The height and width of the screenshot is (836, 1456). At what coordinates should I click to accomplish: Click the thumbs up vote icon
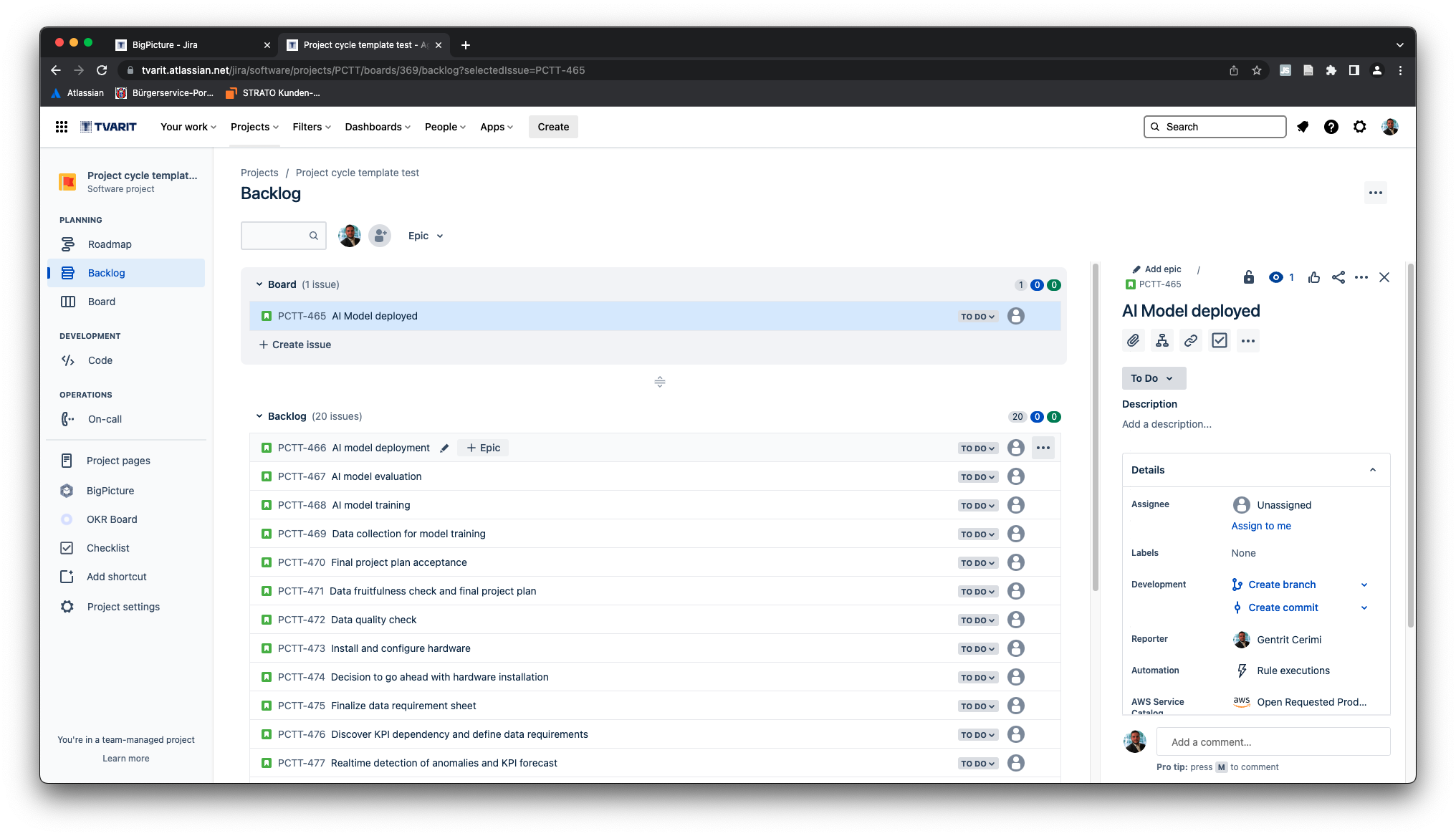point(1314,277)
